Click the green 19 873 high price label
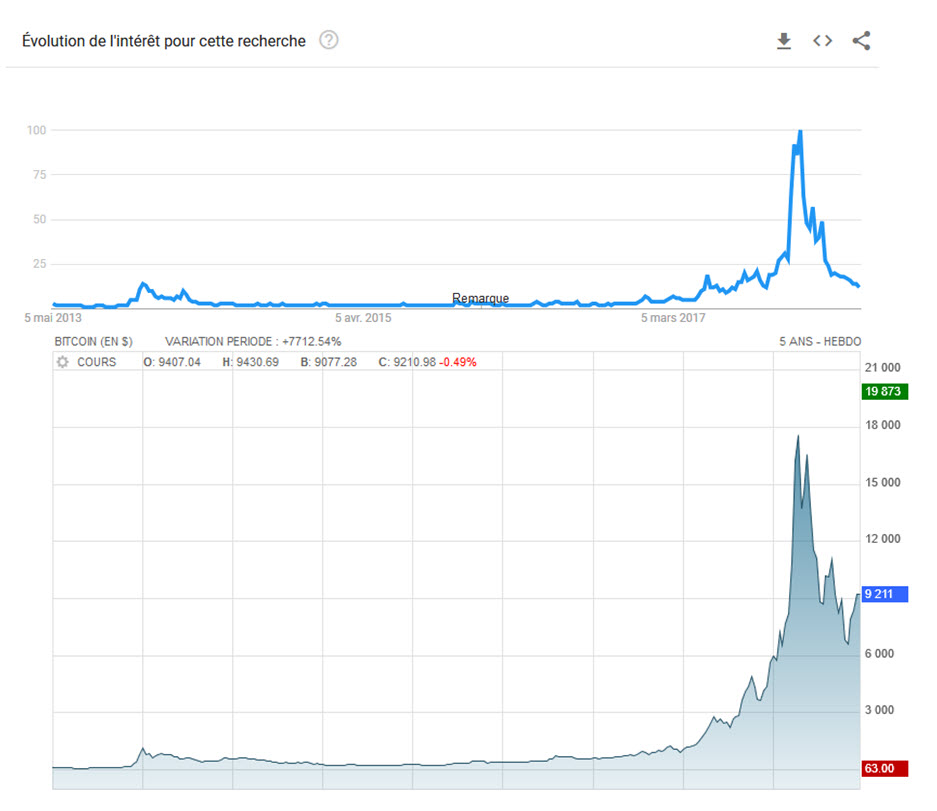 coord(884,391)
